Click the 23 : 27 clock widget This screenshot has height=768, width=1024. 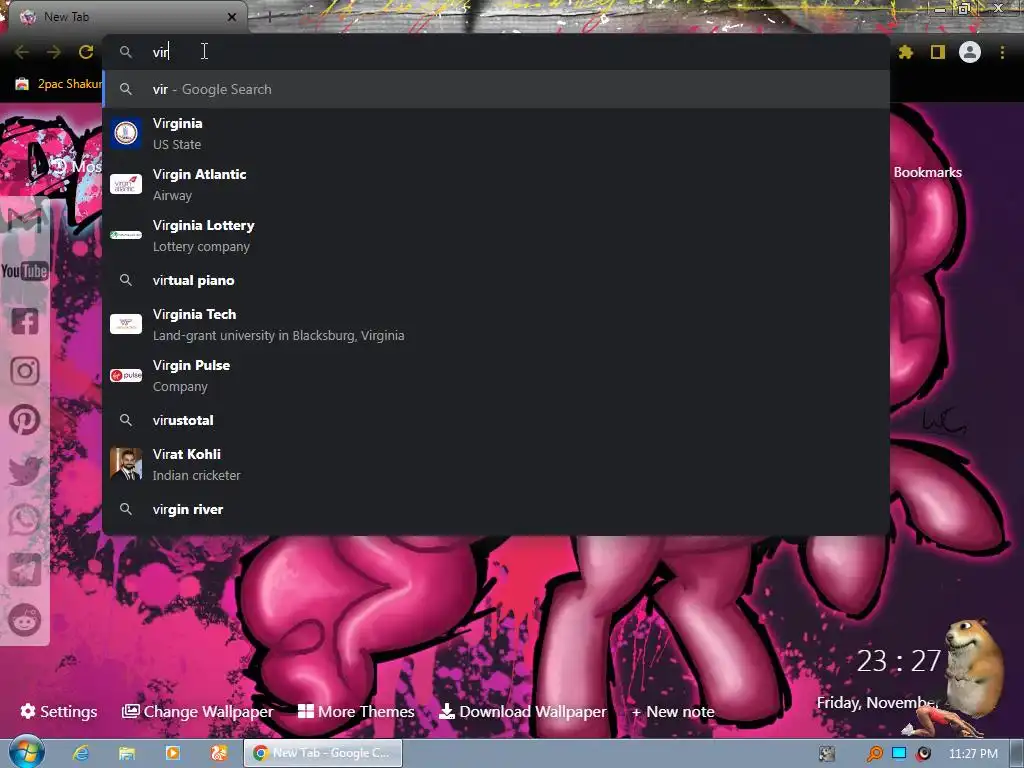(899, 661)
